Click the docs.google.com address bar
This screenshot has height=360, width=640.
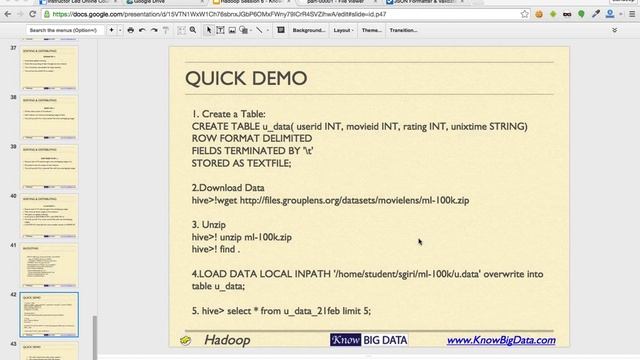pyautogui.click(x=286, y=14)
